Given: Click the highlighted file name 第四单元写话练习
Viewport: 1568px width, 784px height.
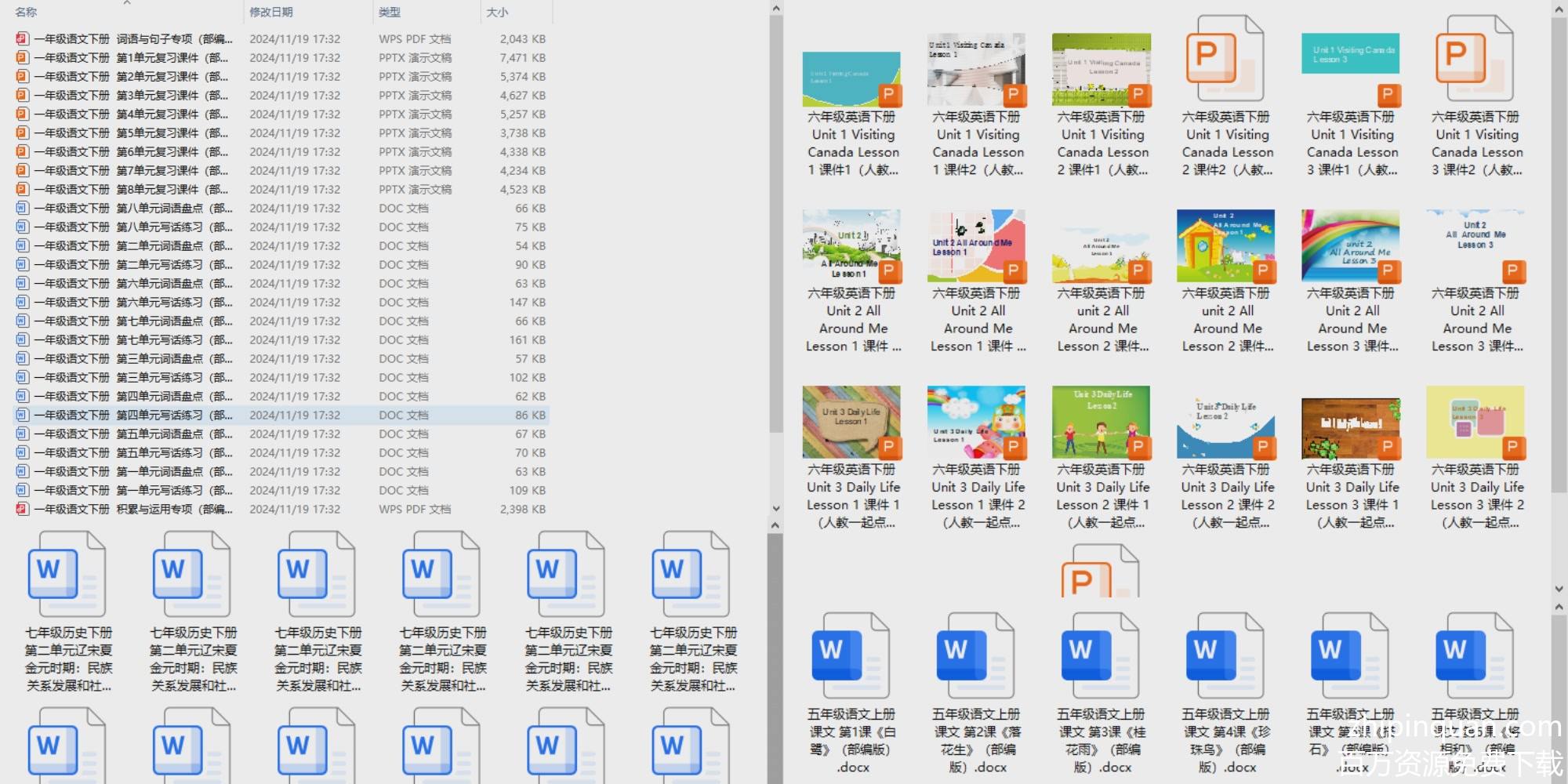Looking at the screenshot, I should 133,415.
